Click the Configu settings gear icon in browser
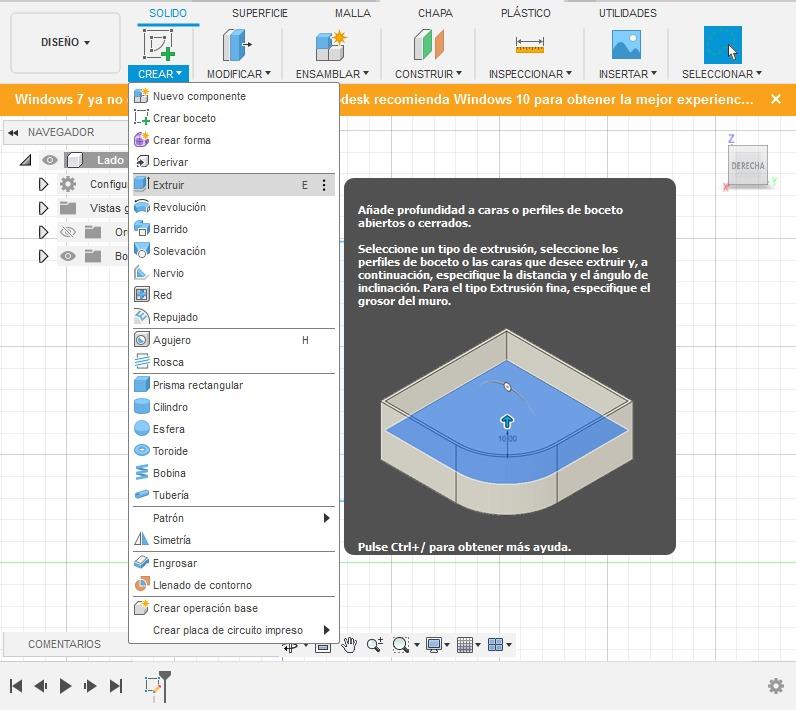The width and height of the screenshot is (796, 710). coord(68,184)
